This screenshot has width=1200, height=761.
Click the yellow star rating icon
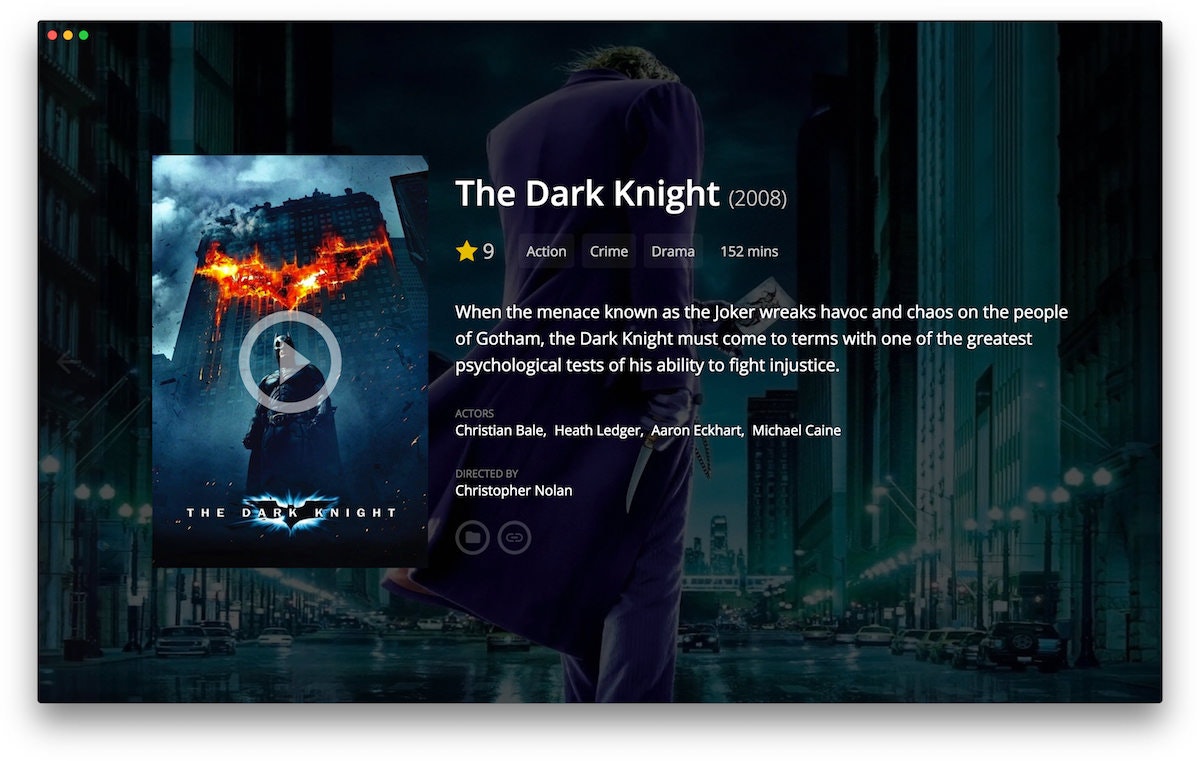click(x=466, y=251)
